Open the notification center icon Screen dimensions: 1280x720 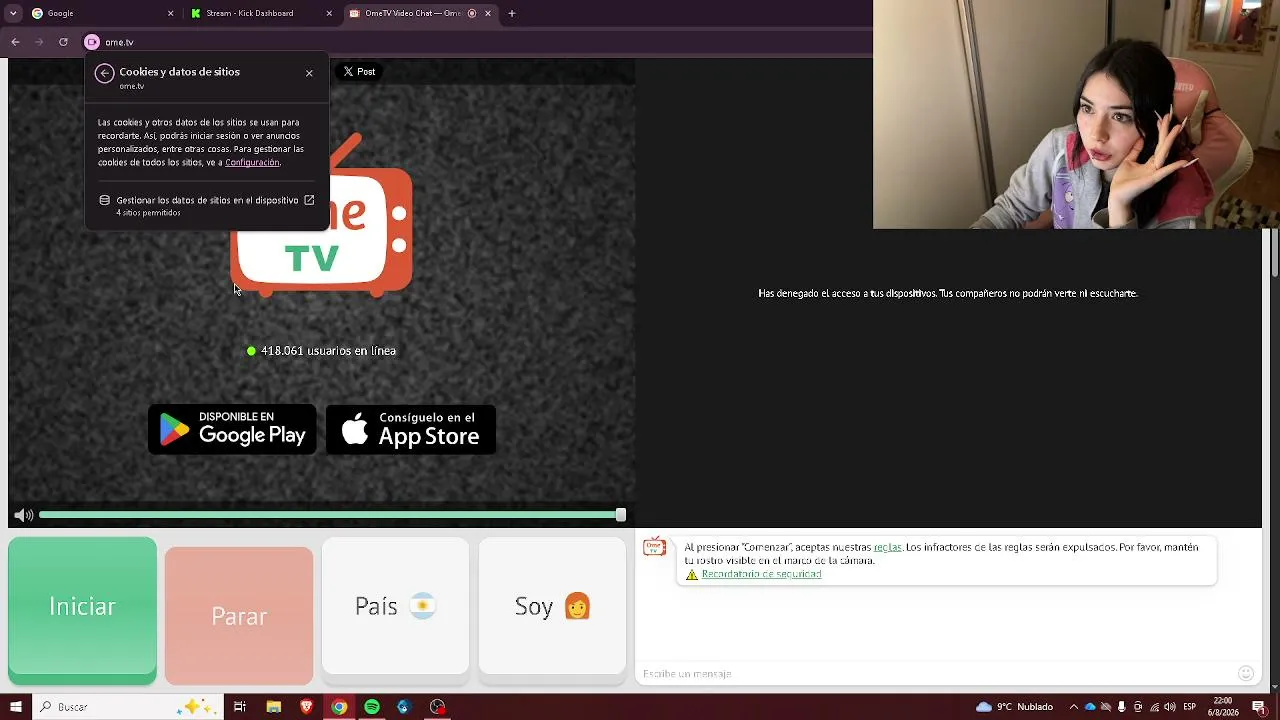click(1260, 707)
